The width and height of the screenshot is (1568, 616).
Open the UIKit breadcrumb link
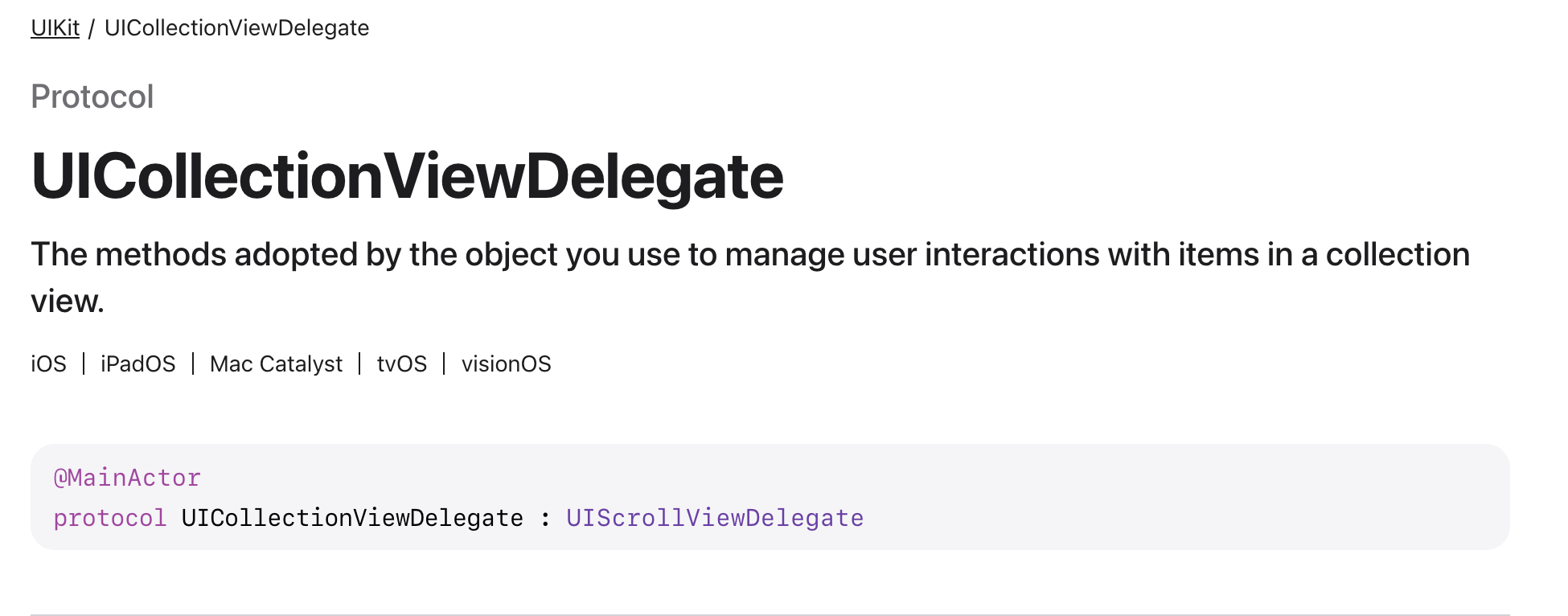55,28
